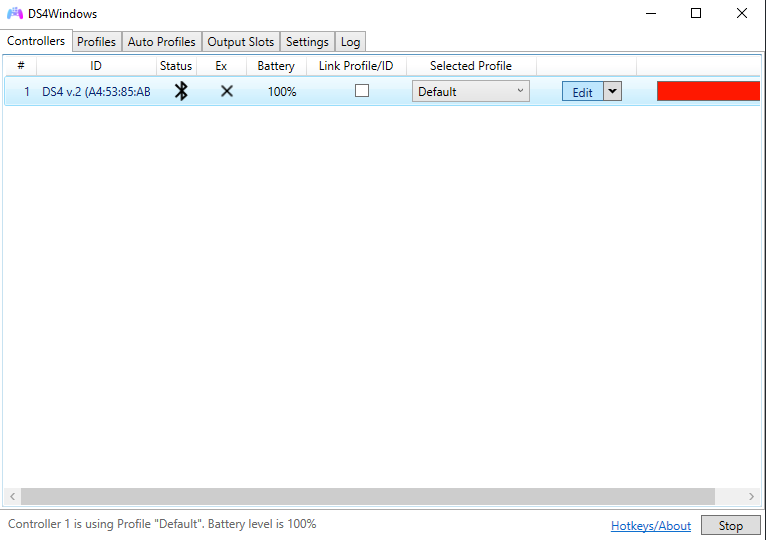The height and width of the screenshot is (540, 766).
Task: Click the Link Profile/ID column header
Action: [356, 66]
